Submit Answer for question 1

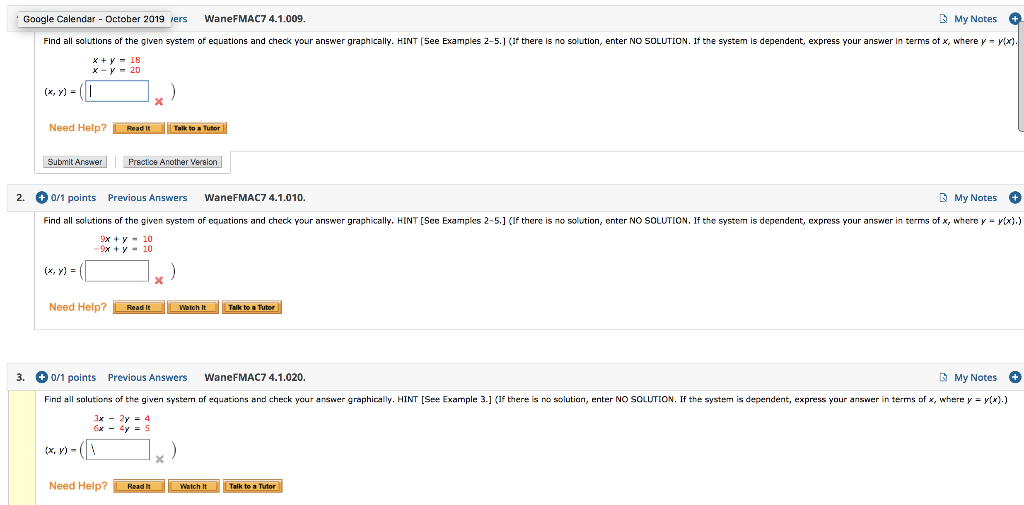pyautogui.click(x=75, y=162)
